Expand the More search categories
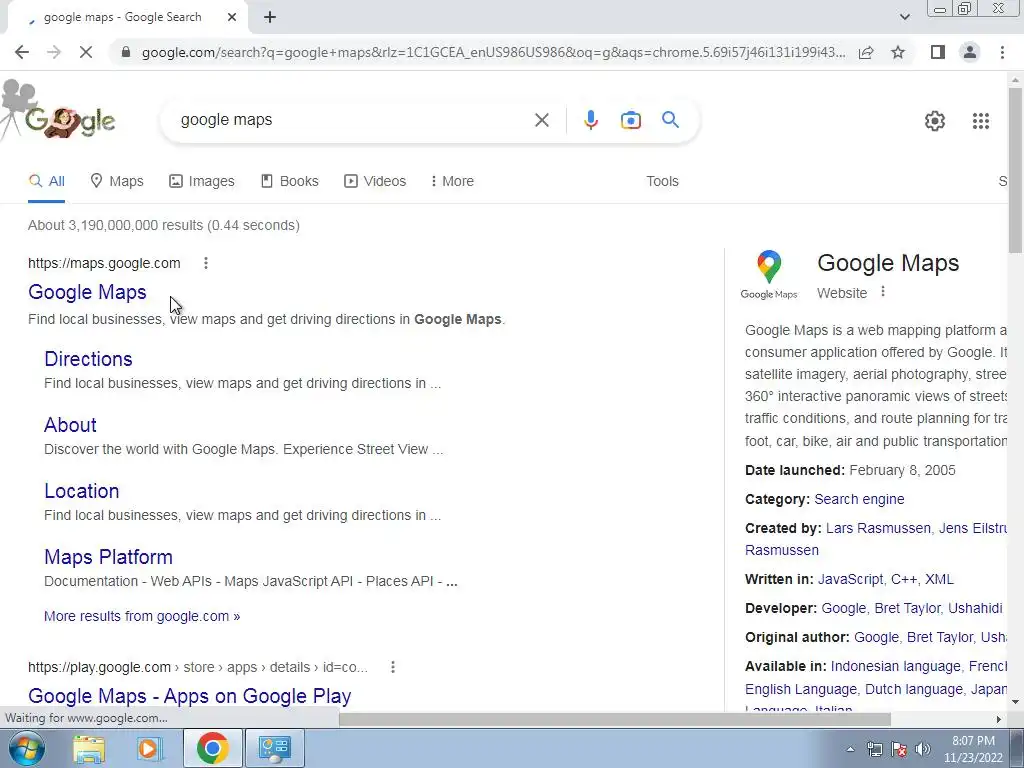The height and width of the screenshot is (768, 1024). 452,182
